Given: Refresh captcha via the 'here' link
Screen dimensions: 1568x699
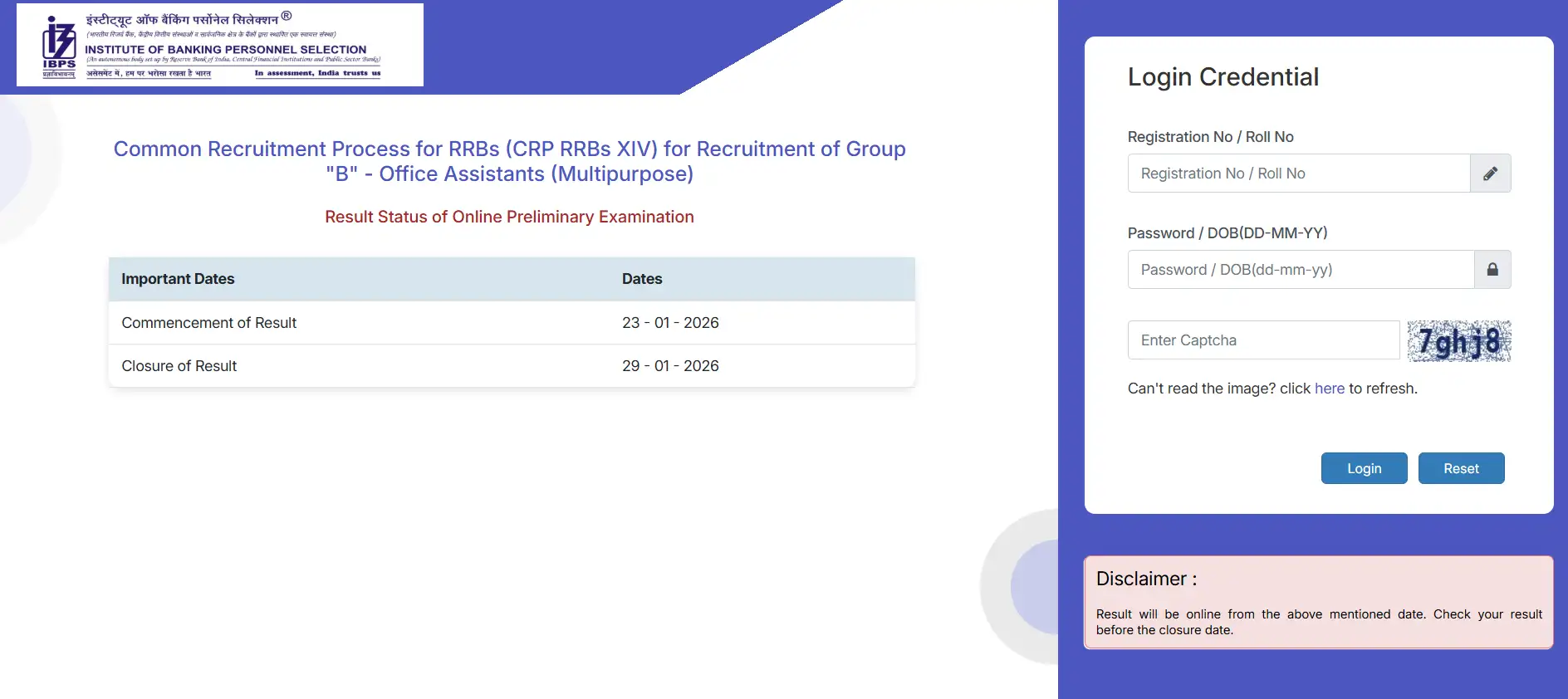Looking at the screenshot, I should [1329, 389].
